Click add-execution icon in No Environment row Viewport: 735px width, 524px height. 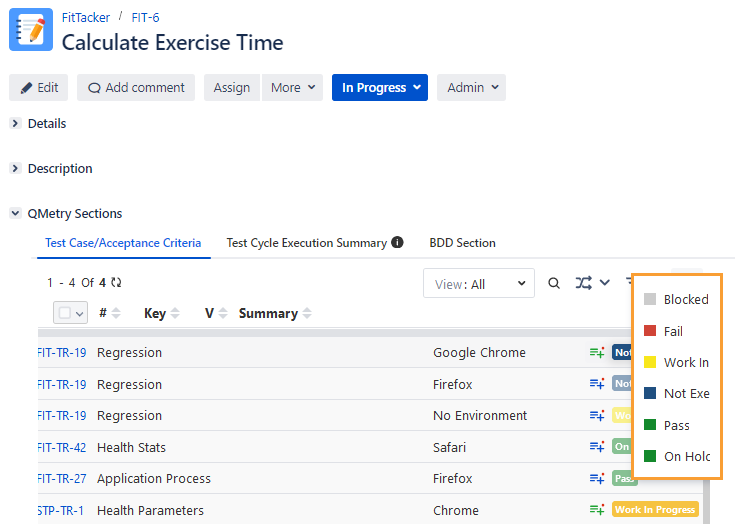(x=597, y=415)
